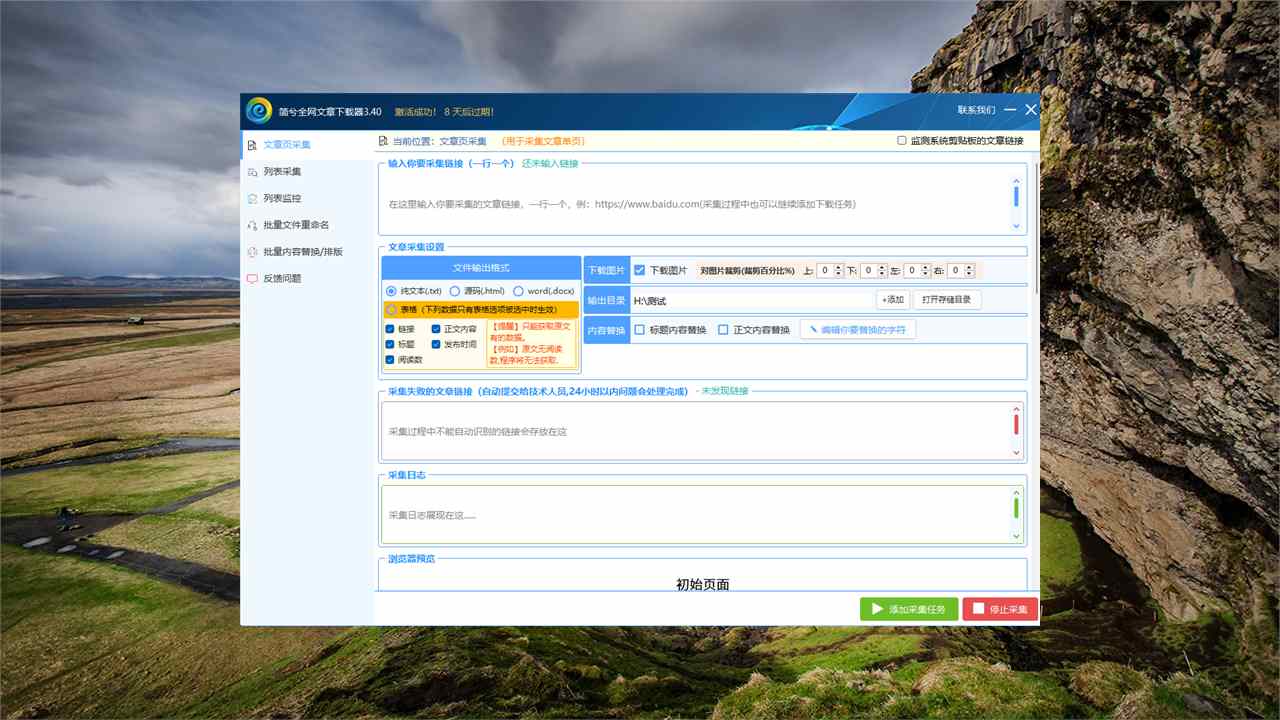Open the 联系我们 menu in title bar
Image resolution: width=1280 pixels, height=720 pixels.
point(975,110)
